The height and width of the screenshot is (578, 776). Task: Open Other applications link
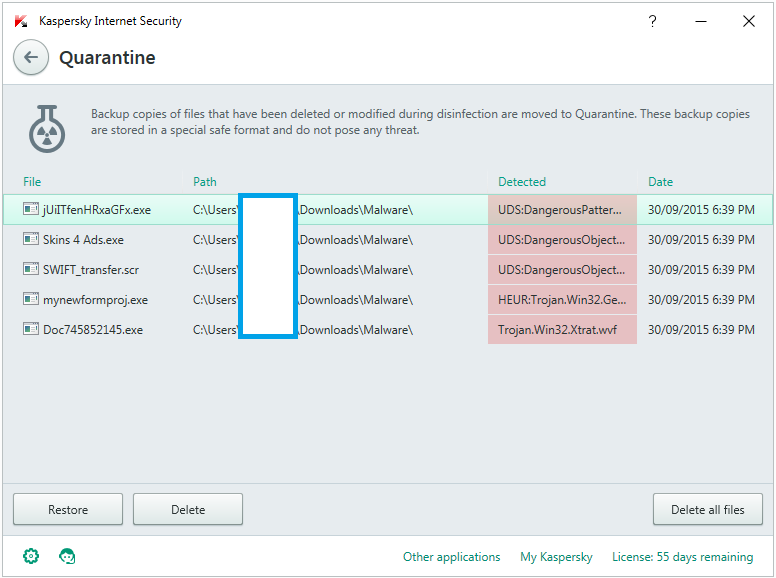click(451, 557)
